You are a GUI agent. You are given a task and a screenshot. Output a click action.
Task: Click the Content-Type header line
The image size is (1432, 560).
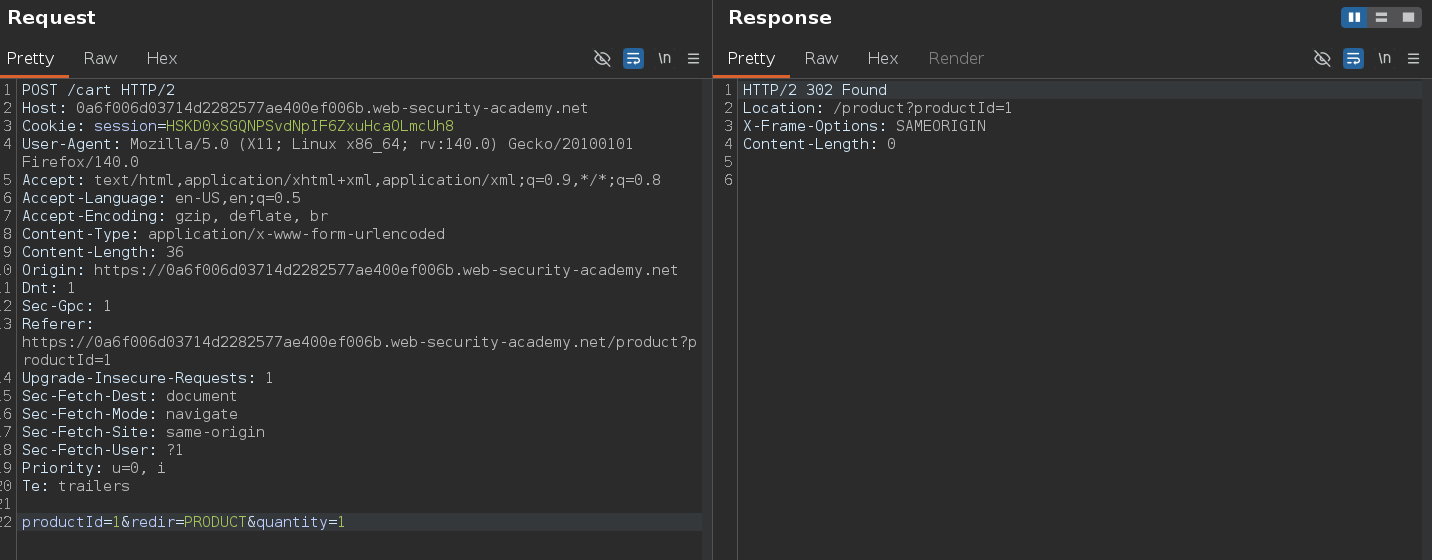click(233, 234)
